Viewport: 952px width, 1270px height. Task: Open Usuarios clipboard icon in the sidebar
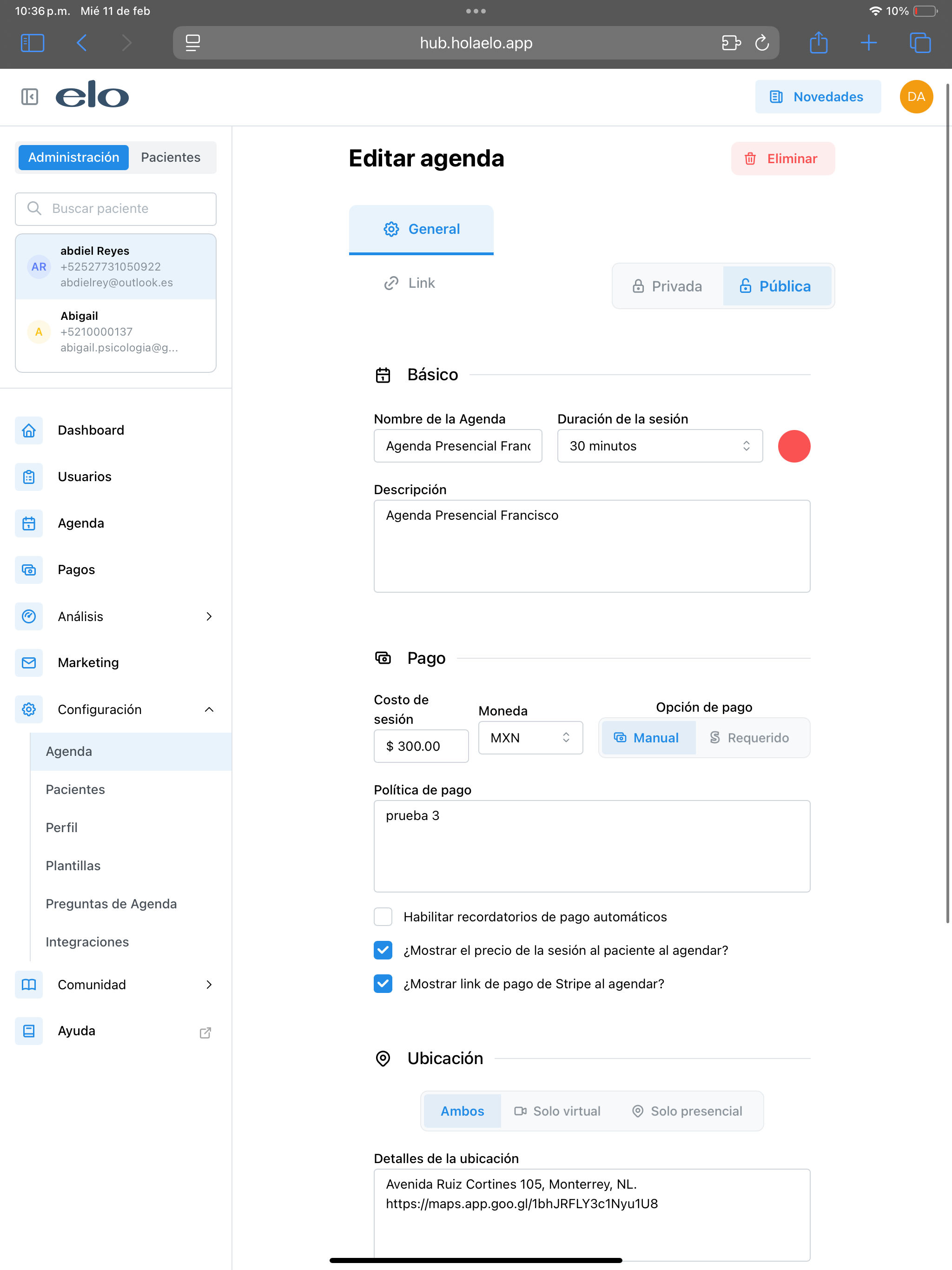(x=29, y=476)
